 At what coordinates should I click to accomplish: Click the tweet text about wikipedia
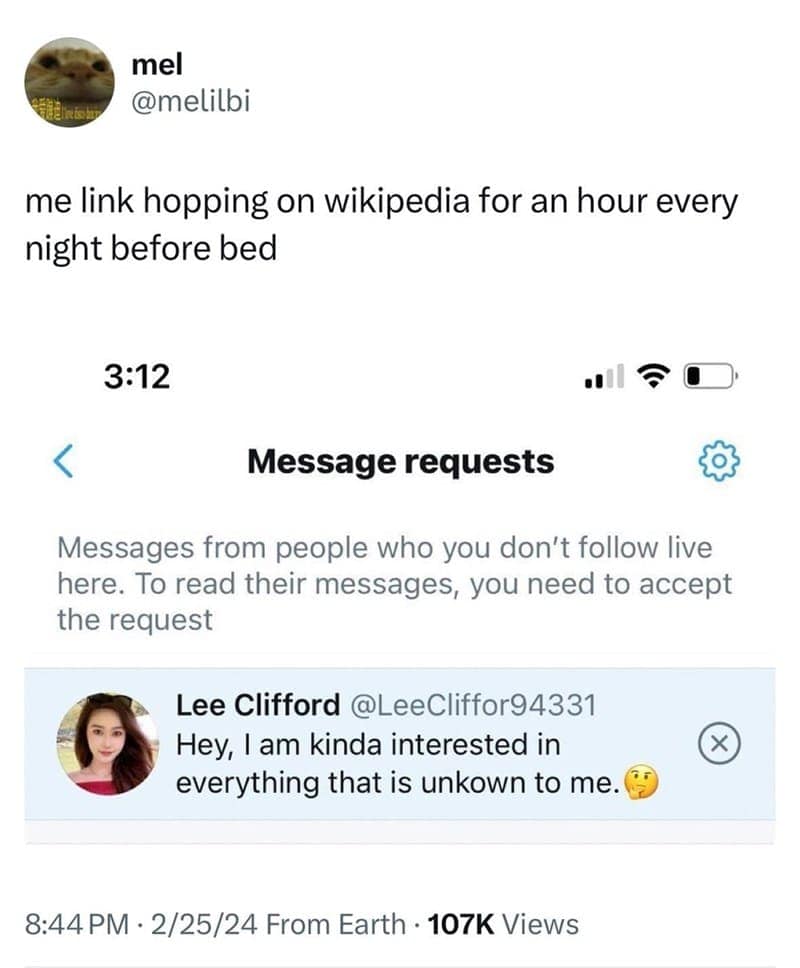click(380, 224)
